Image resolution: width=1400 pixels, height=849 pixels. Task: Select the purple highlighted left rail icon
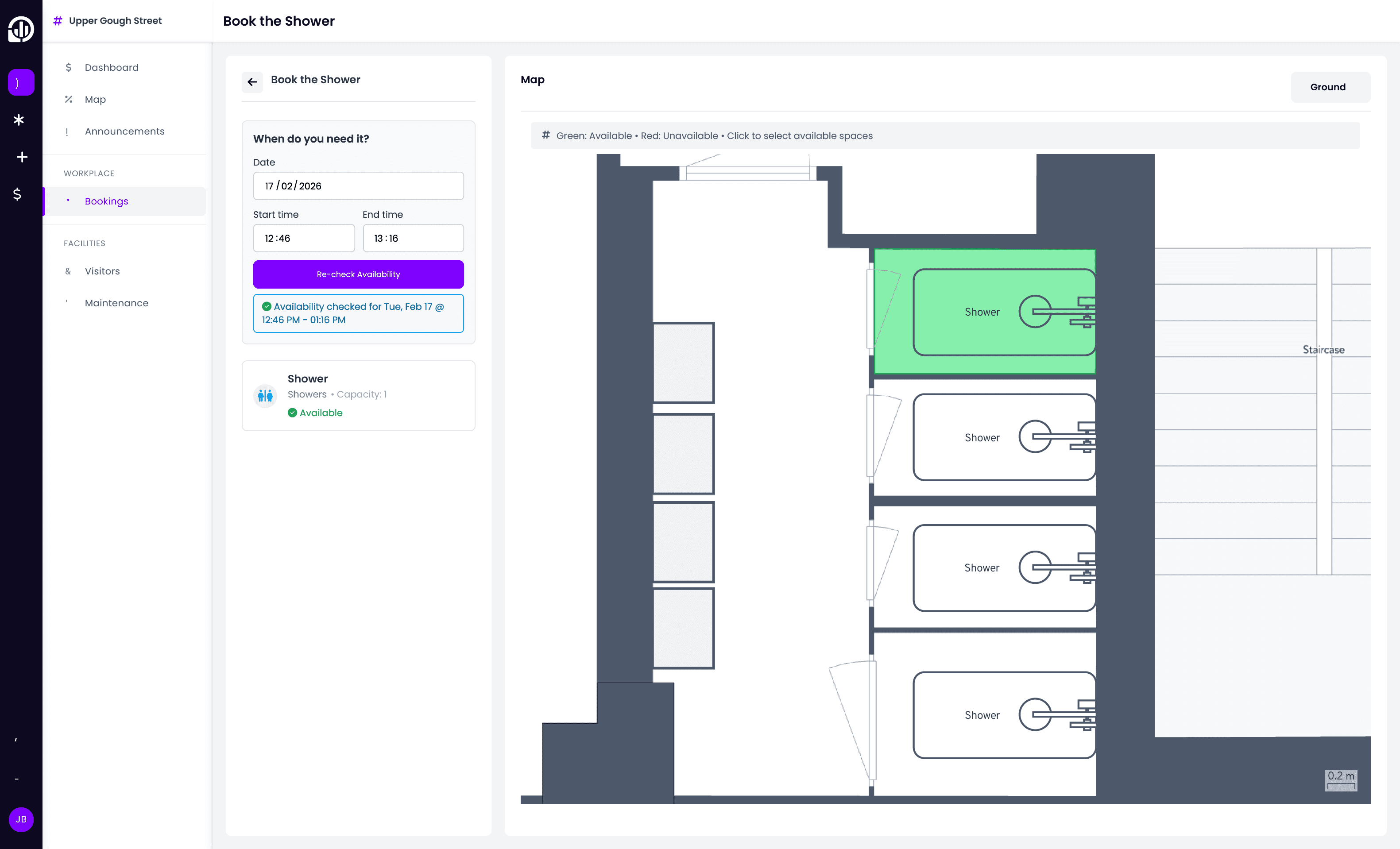pos(21,83)
